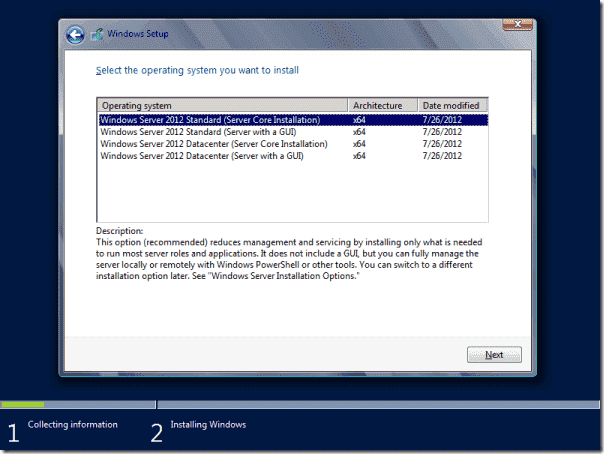Select Windows Server 2012 Datacenter (Server with a GUI)

pos(293,156)
